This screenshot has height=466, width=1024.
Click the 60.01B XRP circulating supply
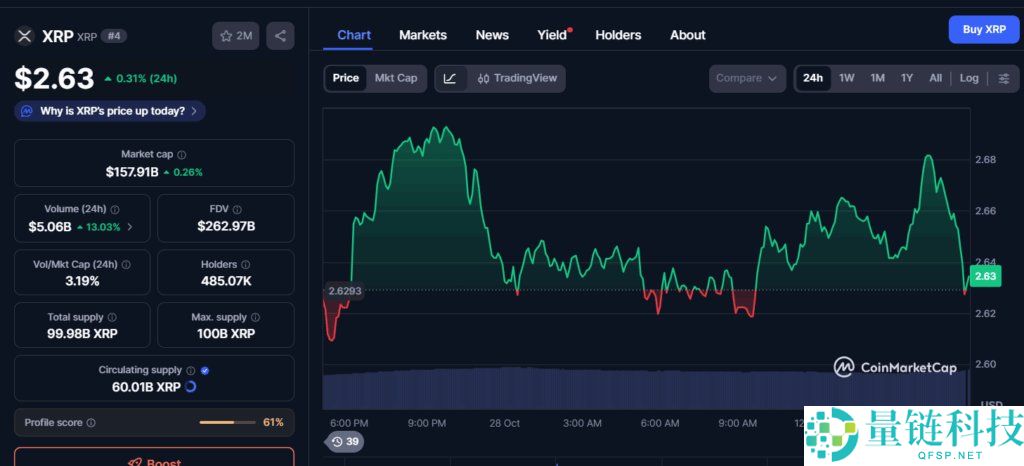pos(146,387)
